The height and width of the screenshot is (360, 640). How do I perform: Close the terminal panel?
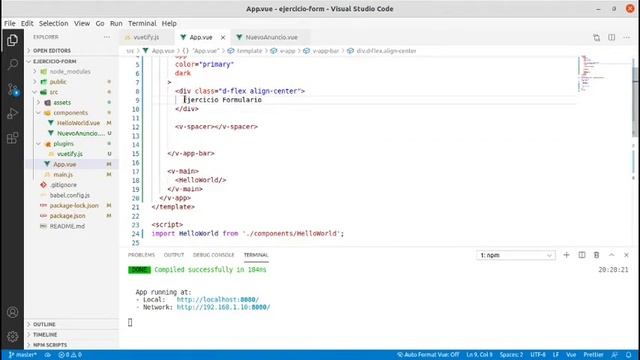[x=627, y=255]
